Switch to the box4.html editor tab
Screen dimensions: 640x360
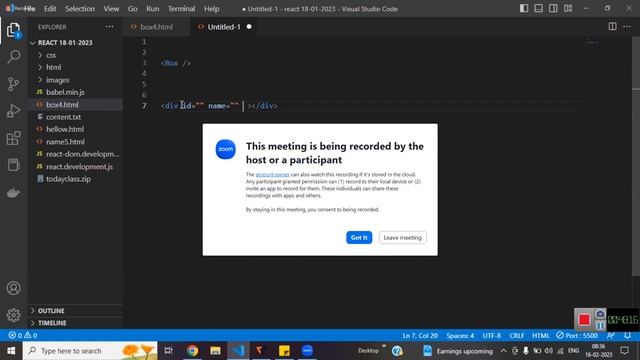click(x=156, y=27)
